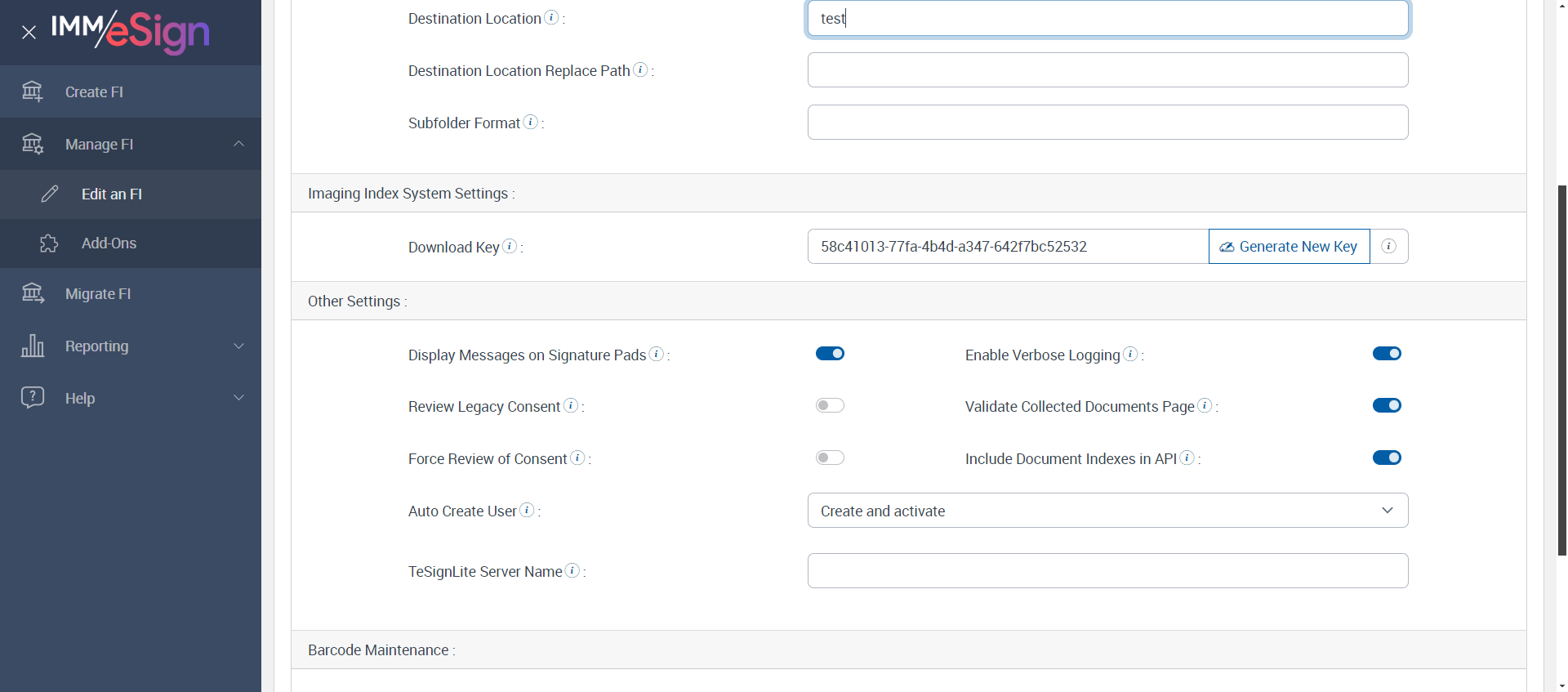Disable Display Messages on Signature Pads toggle

pyautogui.click(x=830, y=354)
